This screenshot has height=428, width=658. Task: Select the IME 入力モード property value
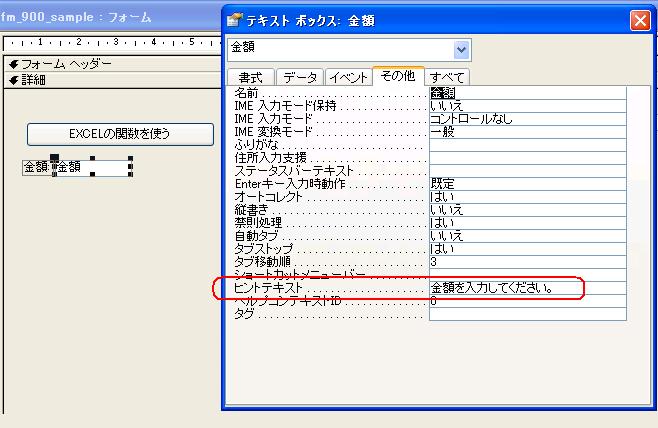[527, 119]
